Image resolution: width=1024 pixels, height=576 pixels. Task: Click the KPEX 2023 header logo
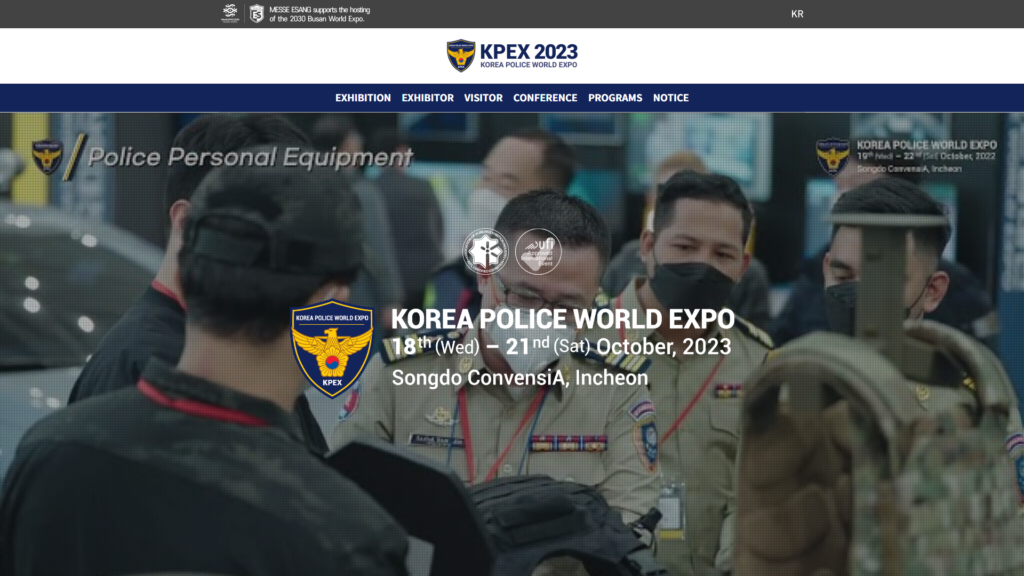click(x=512, y=56)
